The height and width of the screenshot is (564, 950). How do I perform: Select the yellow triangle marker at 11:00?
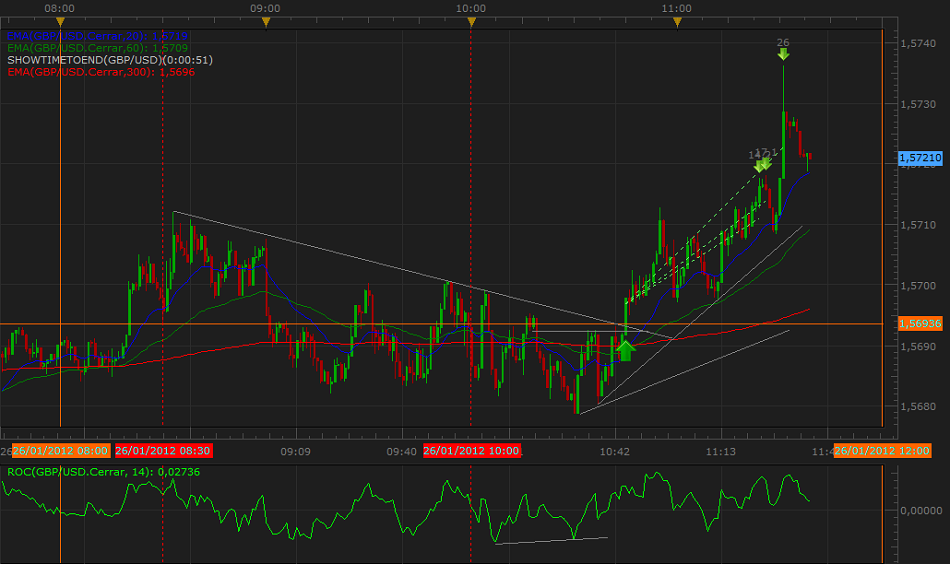tap(677, 21)
